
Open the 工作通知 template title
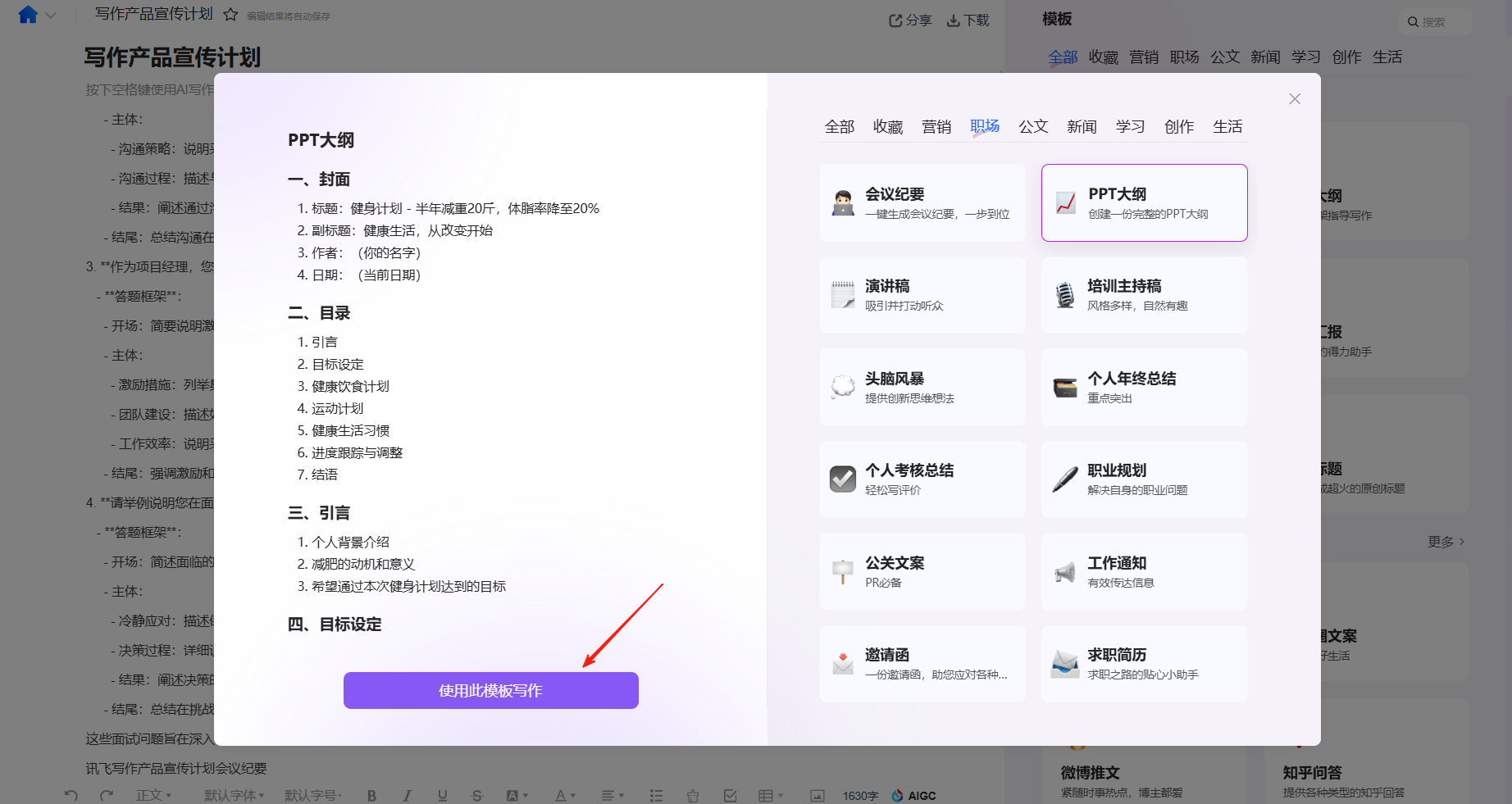pyautogui.click(x=1117, y=563)
